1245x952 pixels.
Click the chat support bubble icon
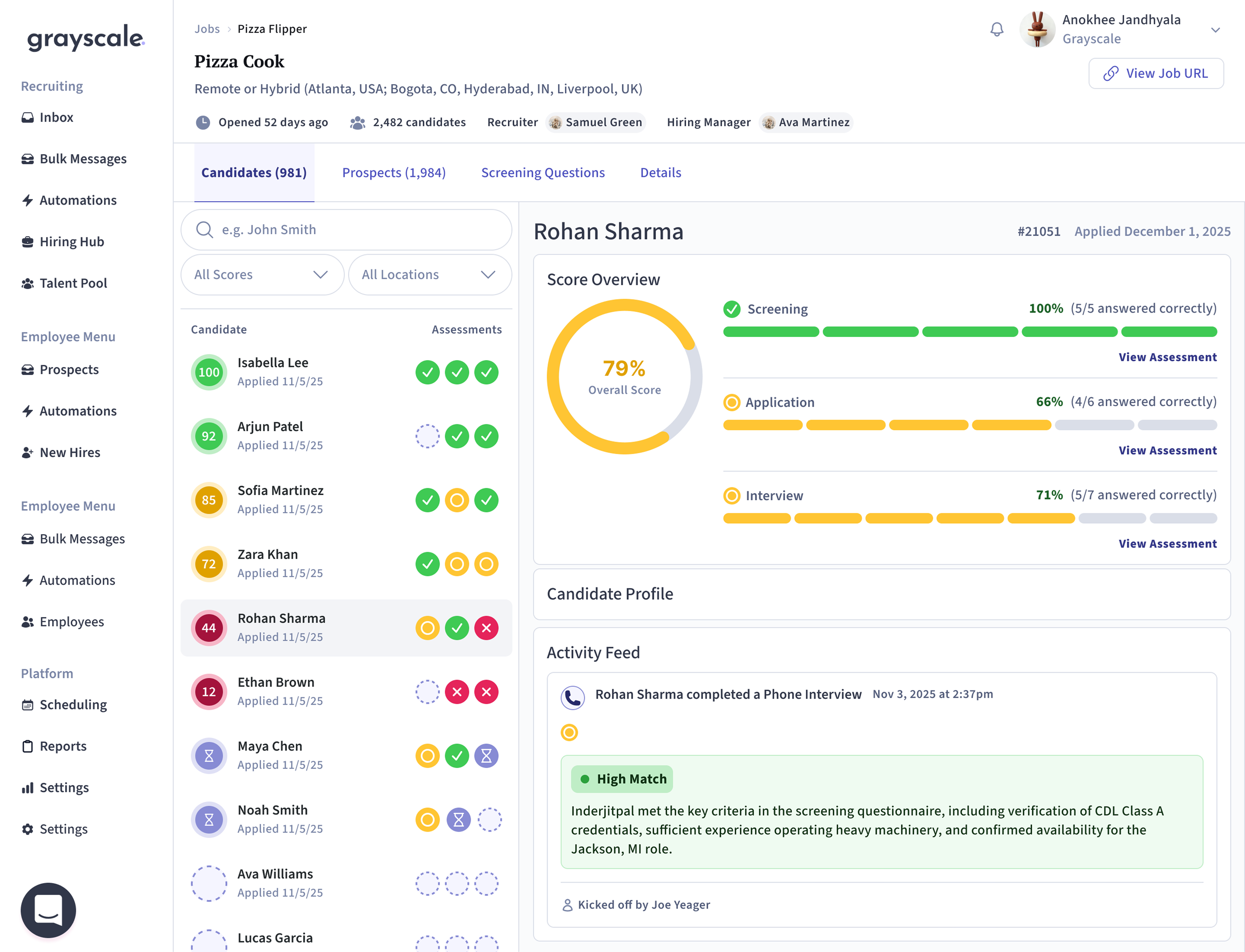coord(48,910)
